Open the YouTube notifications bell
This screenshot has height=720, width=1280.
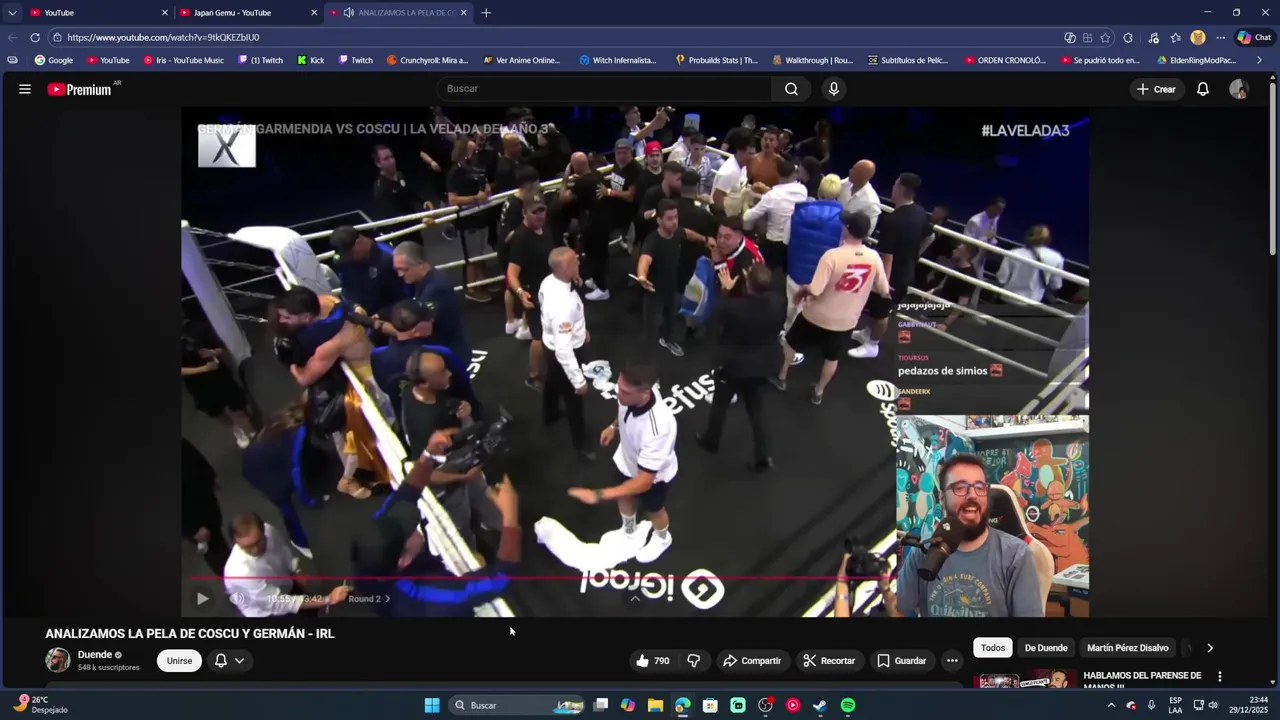point(1203,89)
